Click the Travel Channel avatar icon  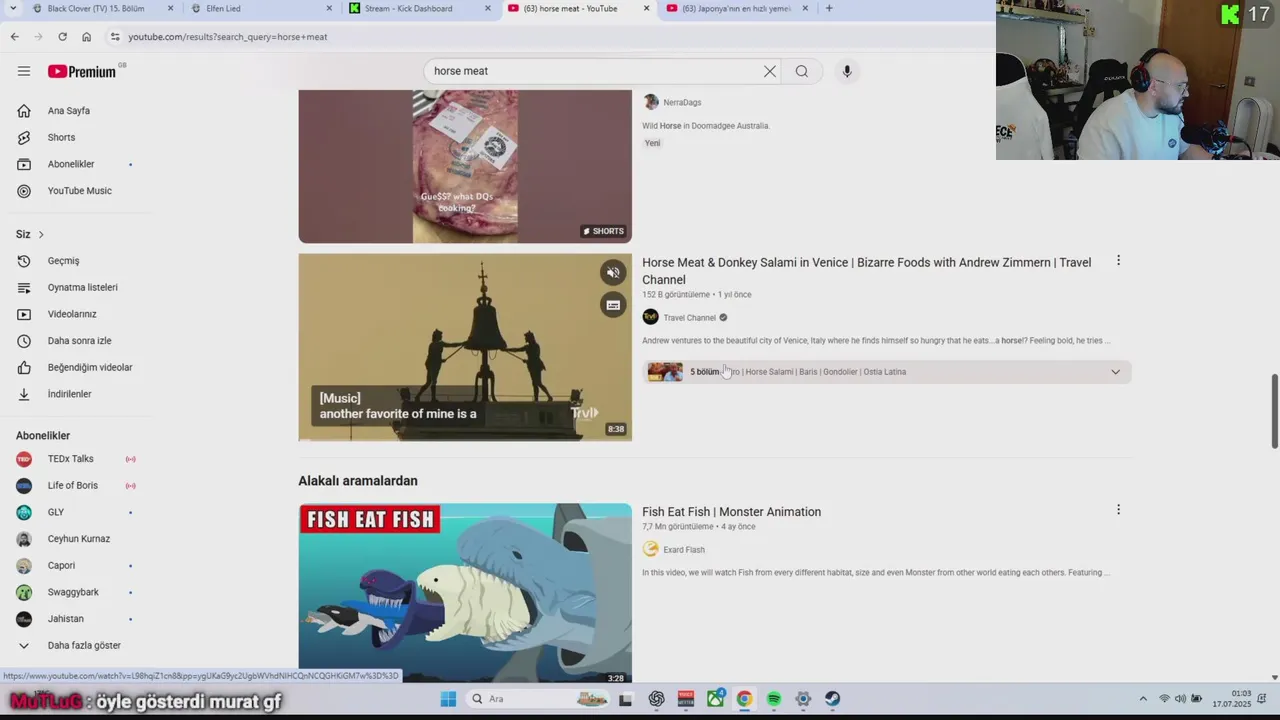650,317
